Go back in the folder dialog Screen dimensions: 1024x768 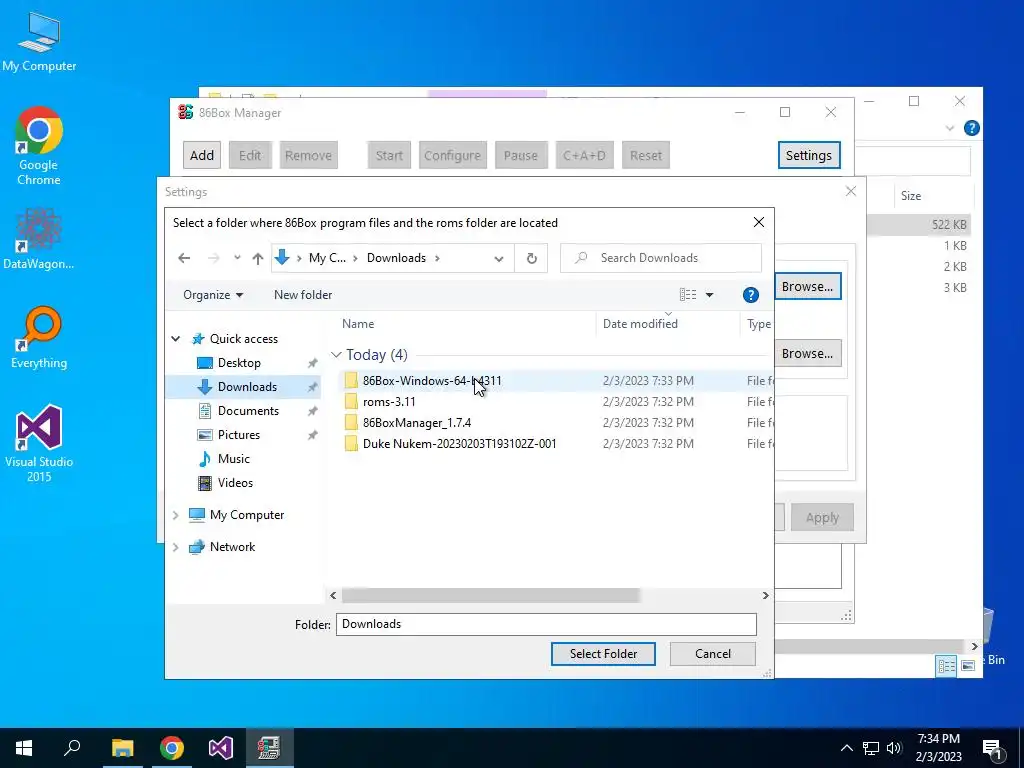coord(184,258)
